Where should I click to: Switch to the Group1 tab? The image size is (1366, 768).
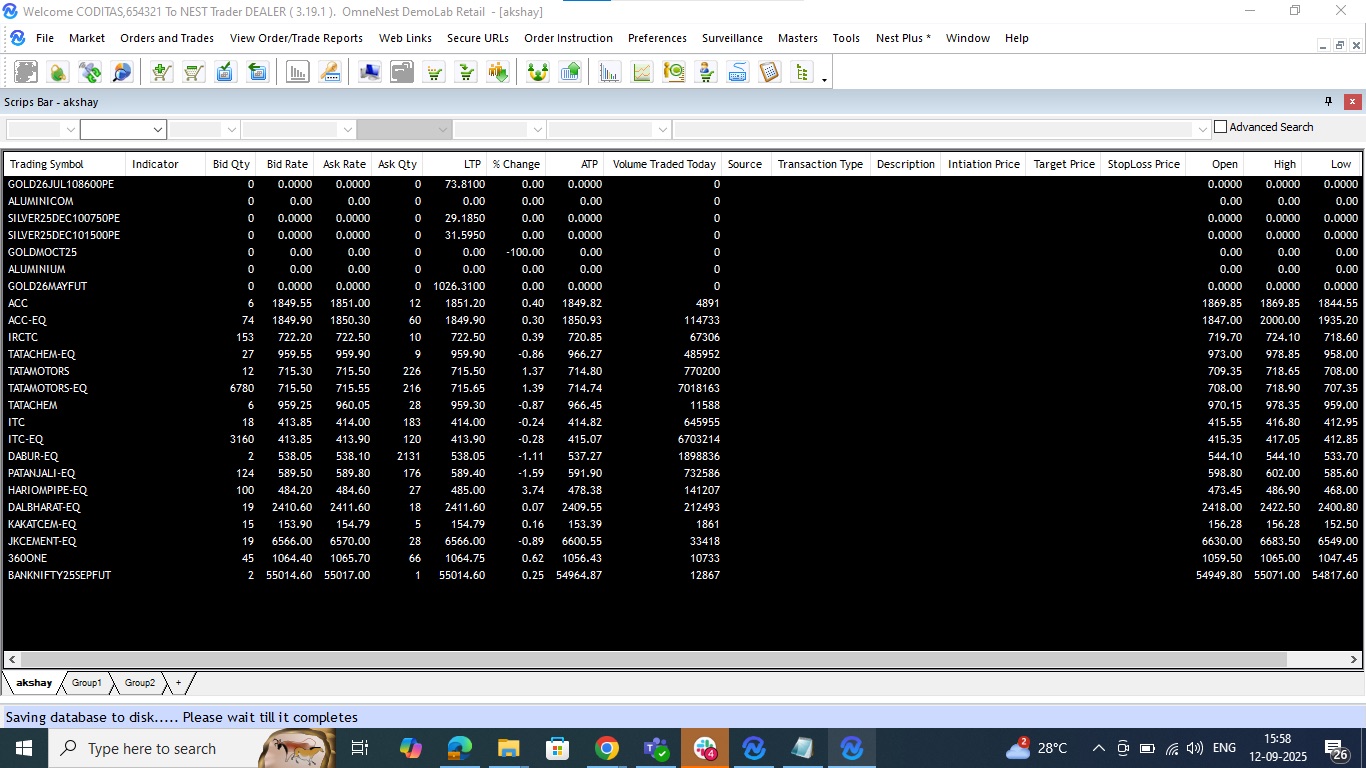tap(87, 683)
